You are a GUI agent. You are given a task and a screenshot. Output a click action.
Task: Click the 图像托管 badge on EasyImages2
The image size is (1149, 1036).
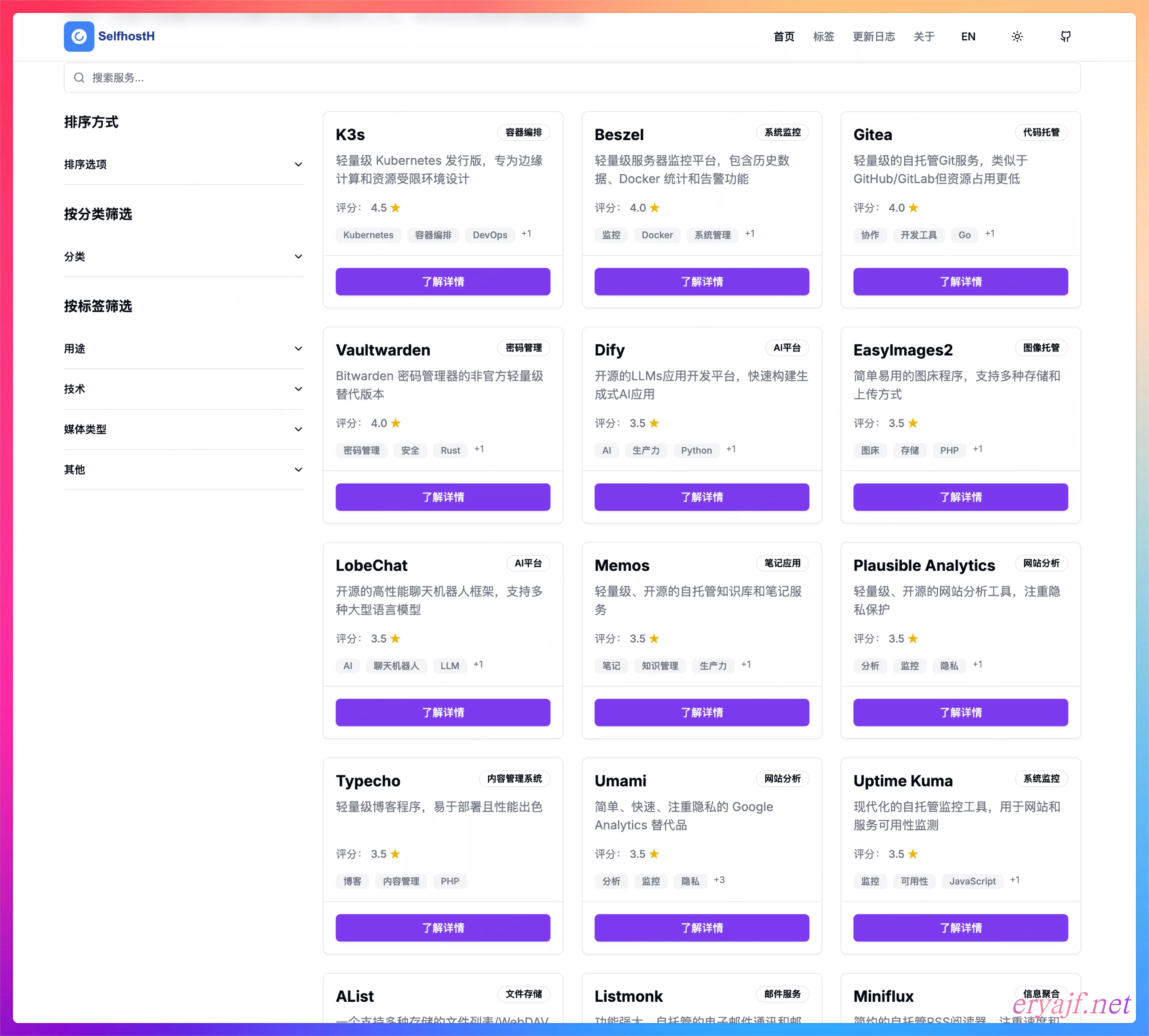[x=1041, y=348]
